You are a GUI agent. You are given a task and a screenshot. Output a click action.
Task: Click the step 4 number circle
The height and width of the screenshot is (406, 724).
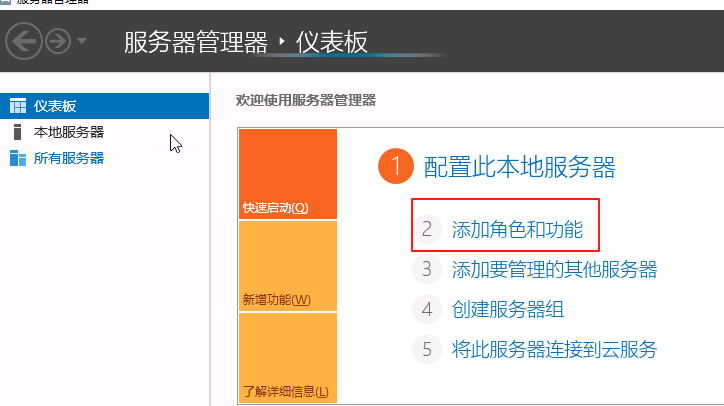427,309
